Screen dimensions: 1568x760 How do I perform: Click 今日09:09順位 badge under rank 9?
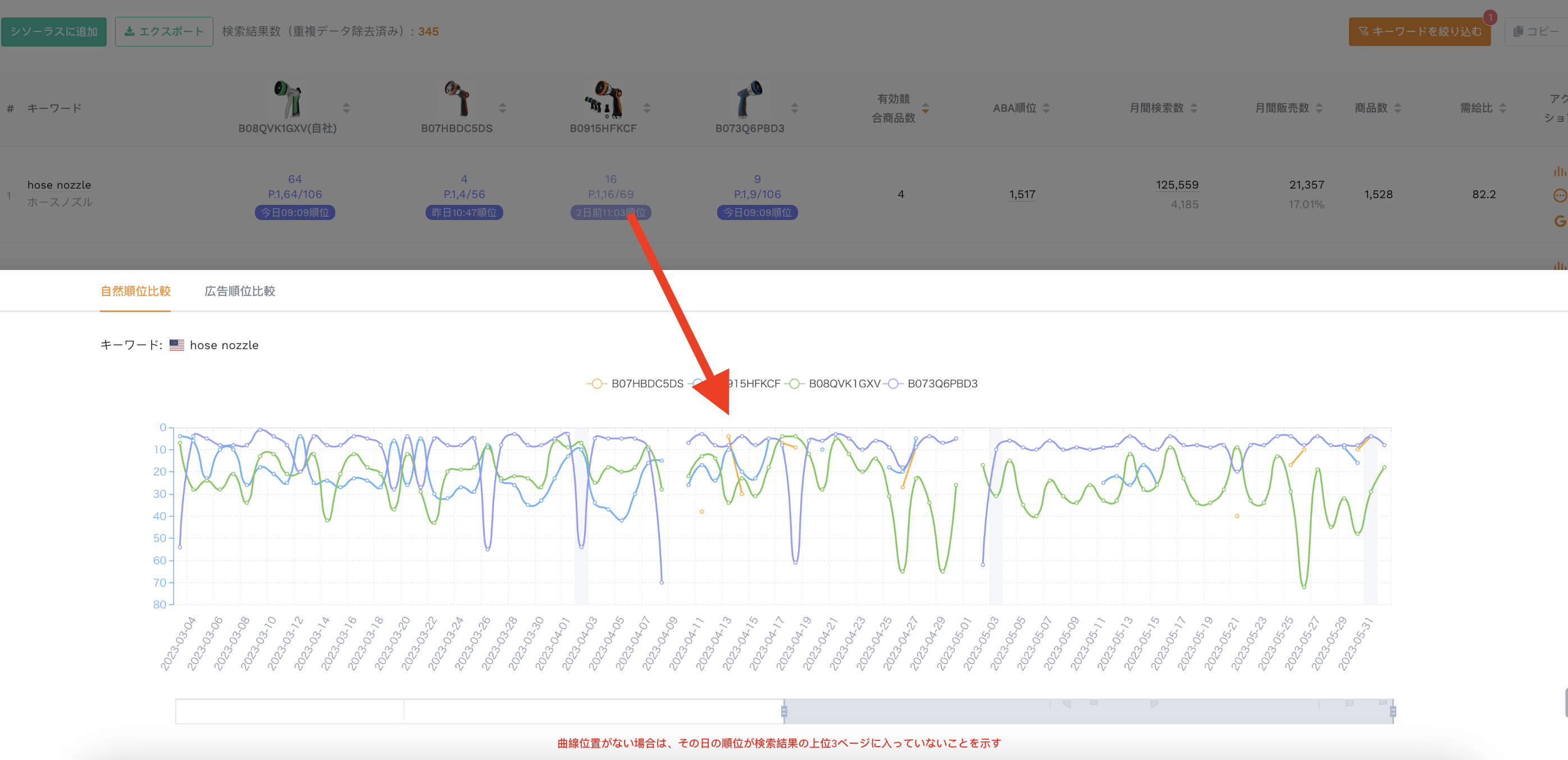757,213
